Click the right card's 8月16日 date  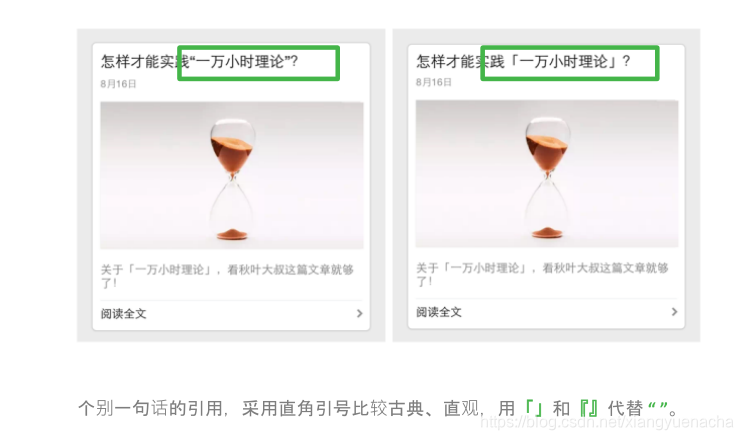[434, 82]
